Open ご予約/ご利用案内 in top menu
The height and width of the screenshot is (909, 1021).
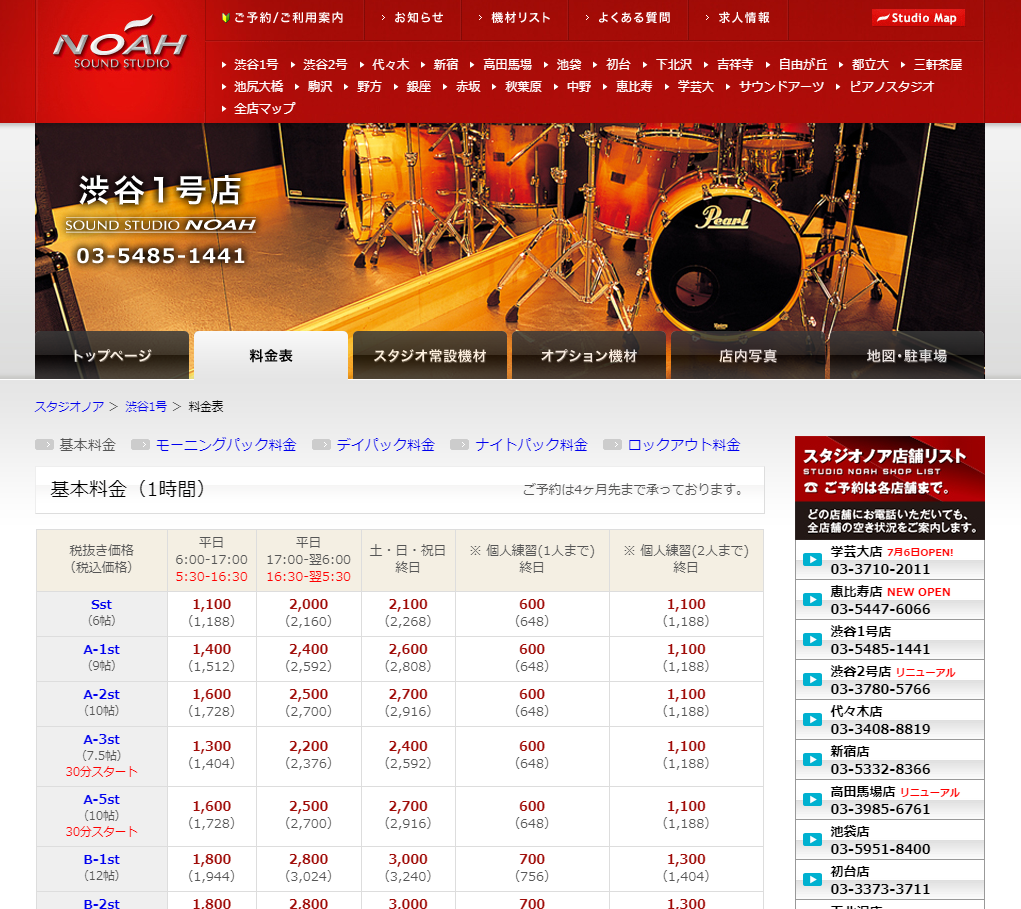pos(288,18)
